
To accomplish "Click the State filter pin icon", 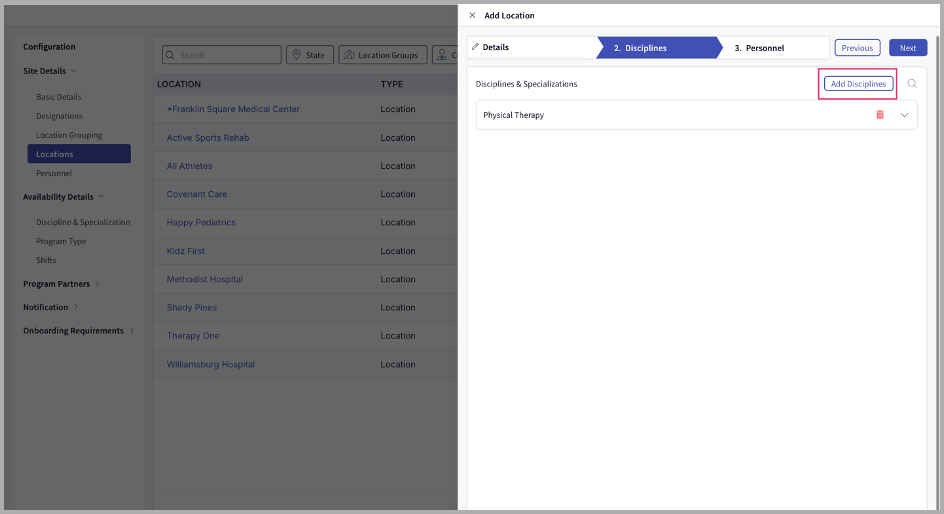I will click(x=297, y=55).
